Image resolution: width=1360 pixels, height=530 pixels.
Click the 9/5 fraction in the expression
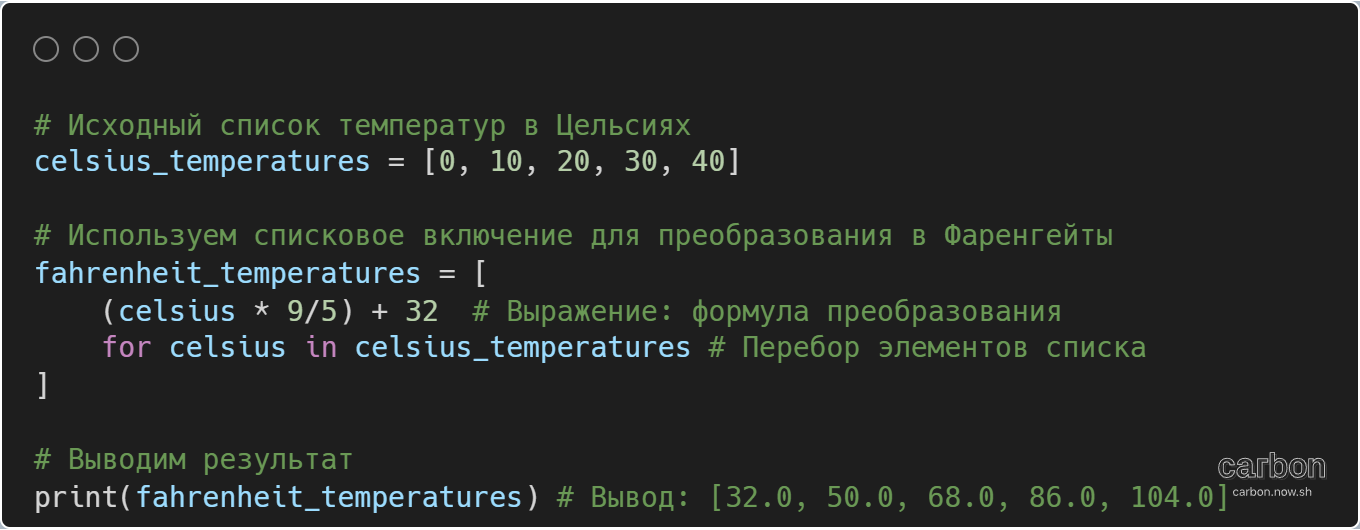[x=312, y=311]
